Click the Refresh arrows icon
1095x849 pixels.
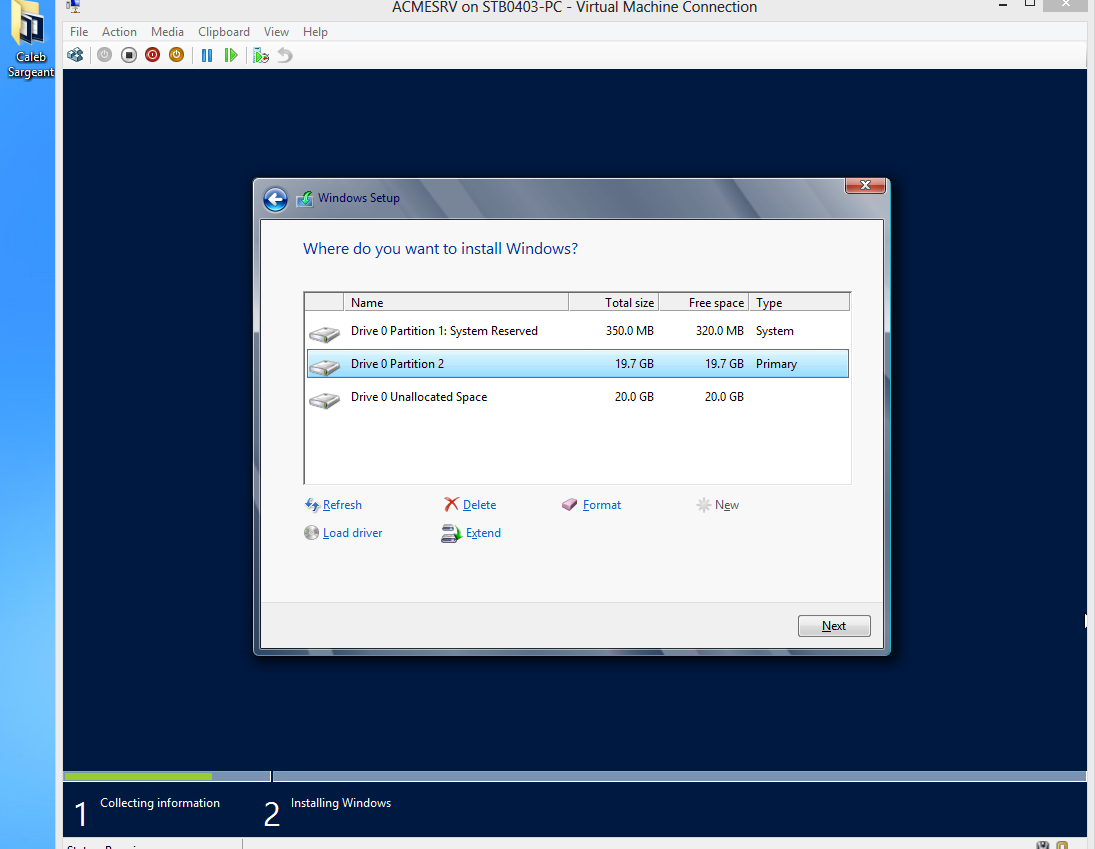pyautogui.click(x=311, y=505)
